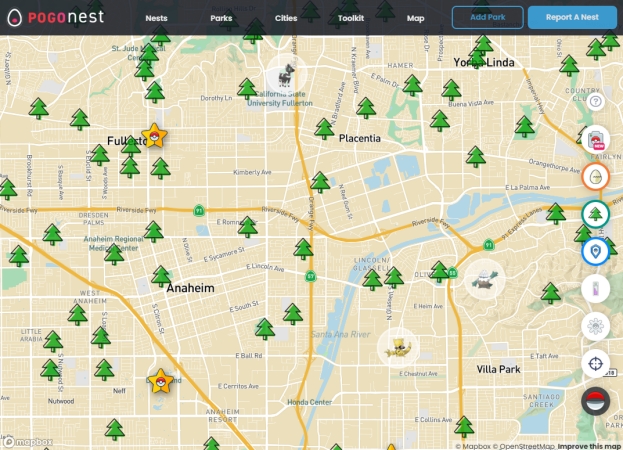623x450 pixels.
Task: Open the Map menu item
Action: (416, 18)
